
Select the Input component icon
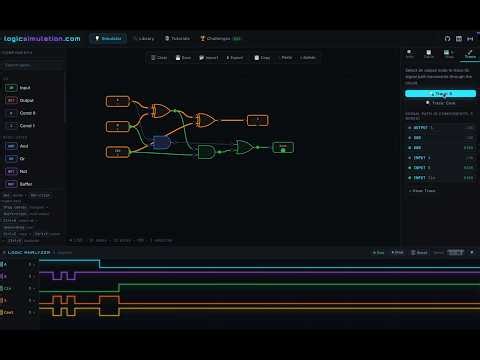click(x=11, y=88)
